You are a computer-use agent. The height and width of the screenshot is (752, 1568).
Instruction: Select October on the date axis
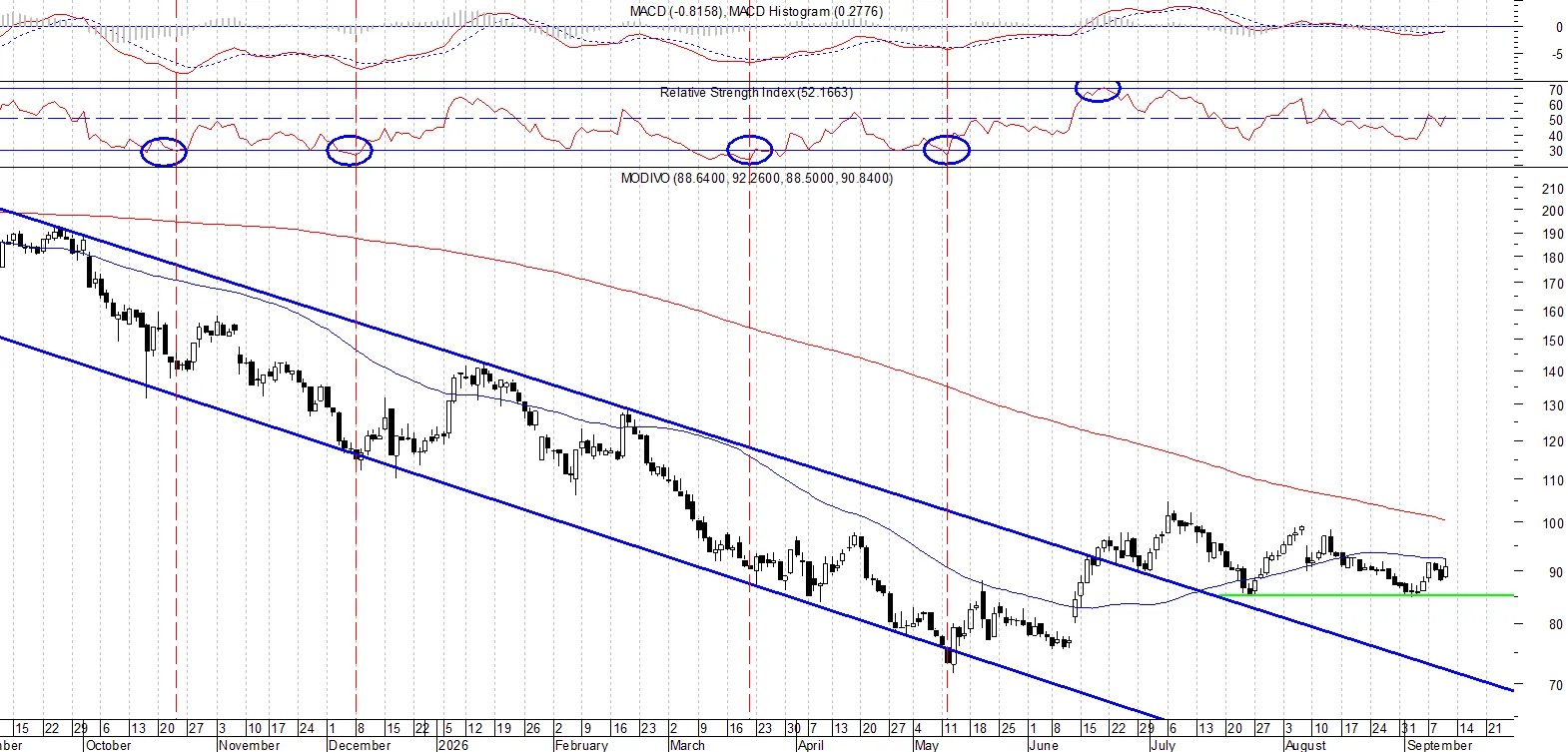pyautogui.click(x=108, y=745)
